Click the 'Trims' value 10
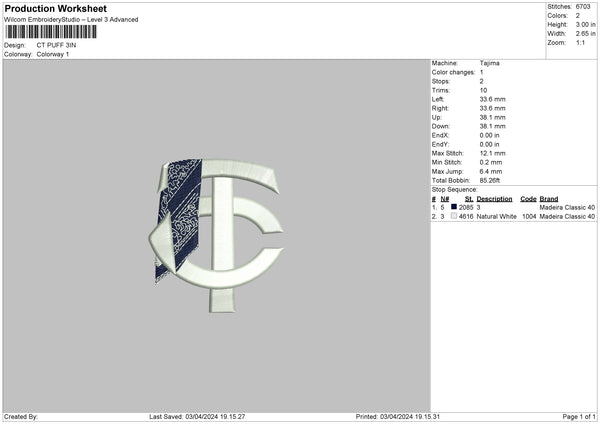 (483, 90)
